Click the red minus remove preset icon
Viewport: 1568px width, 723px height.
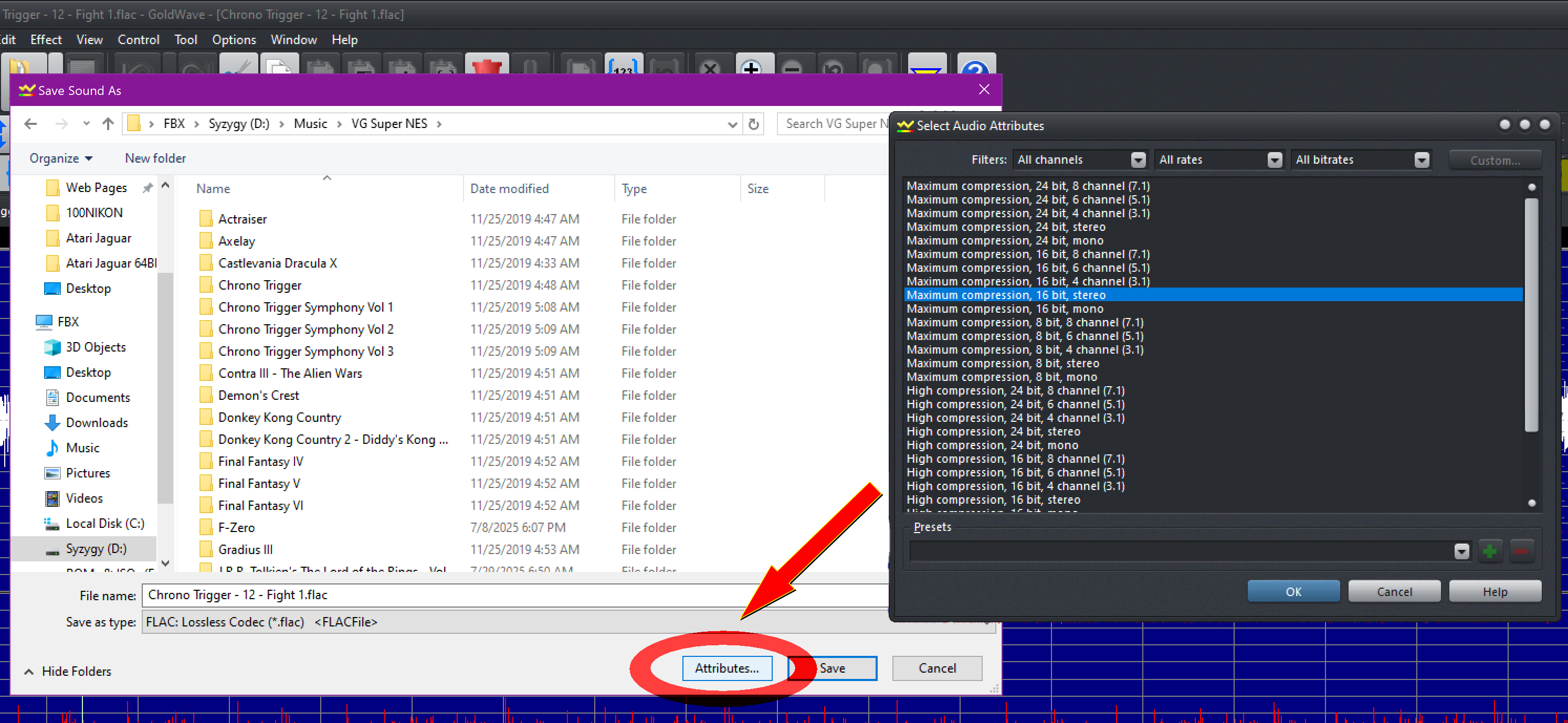[x=1521, y=551]
